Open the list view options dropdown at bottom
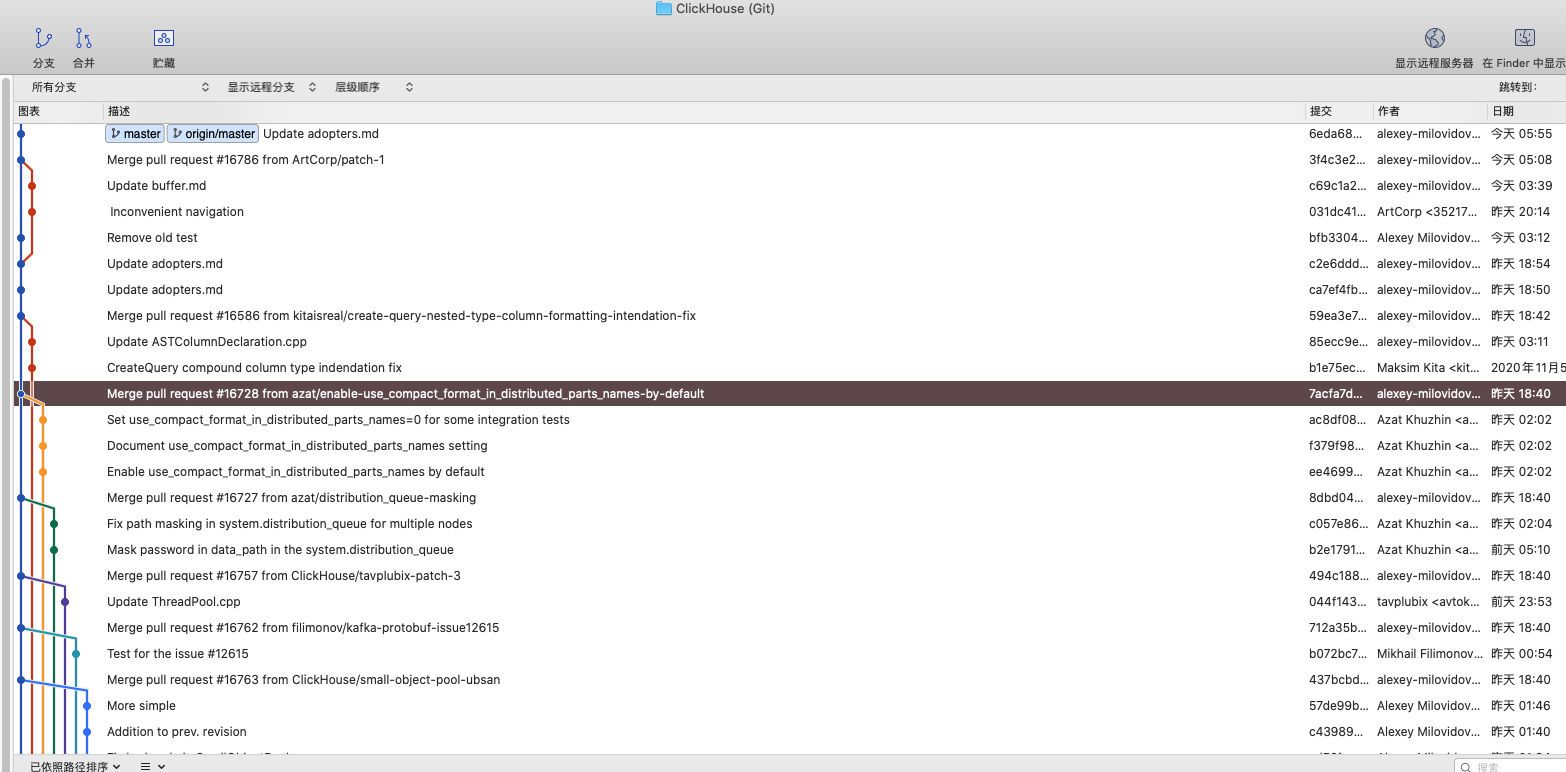This screenshot has height=772, width=1566. 152,766
